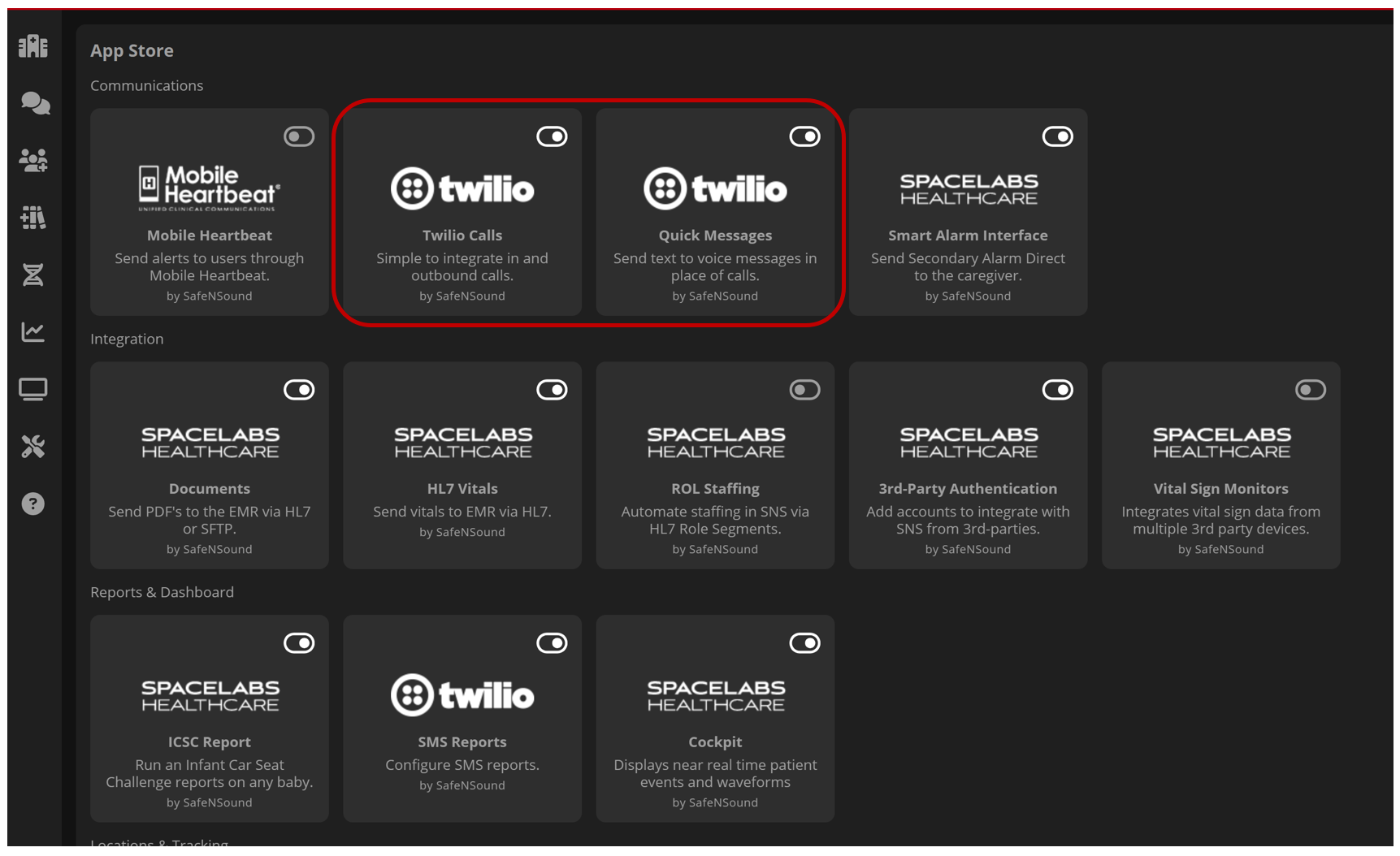This screenshot has height=856, width=1400.
Task: Click 'Send text to voice messages' description
Action: click(715, 267)
